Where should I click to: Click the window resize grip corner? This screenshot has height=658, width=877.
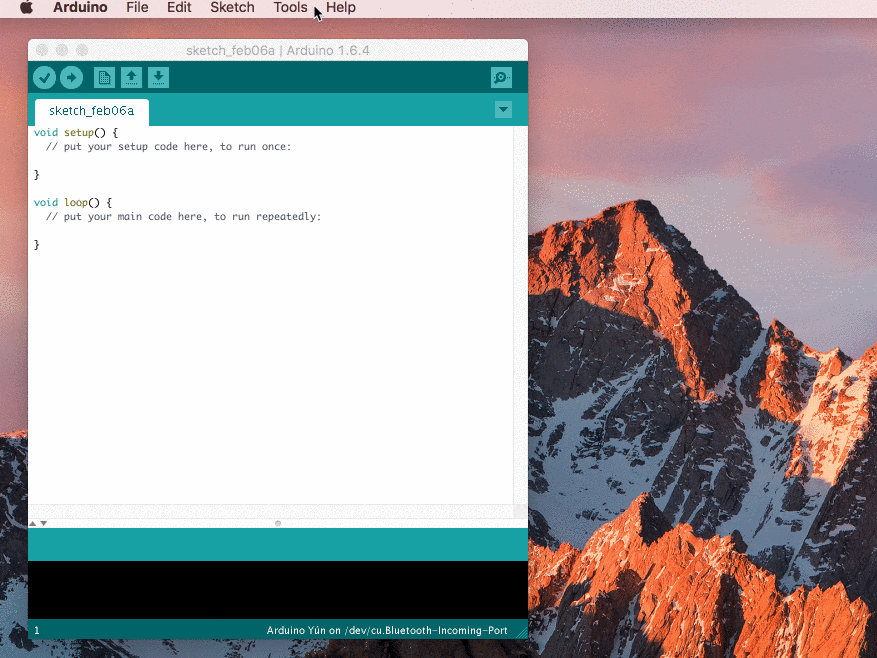[x=522, y=633]
